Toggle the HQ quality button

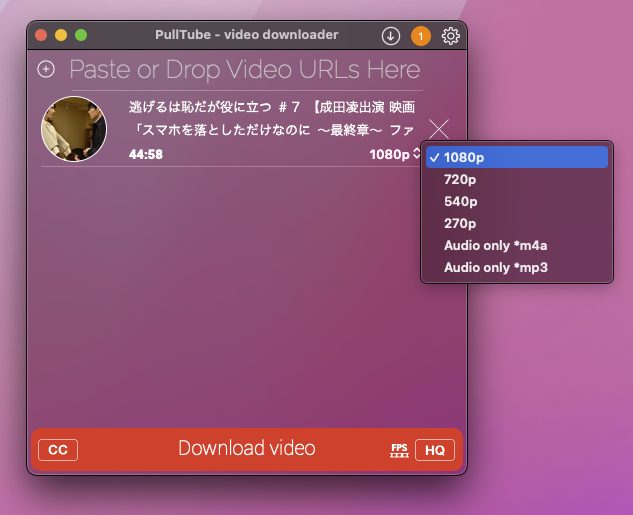pyautogui.click(x=434, y=450)
